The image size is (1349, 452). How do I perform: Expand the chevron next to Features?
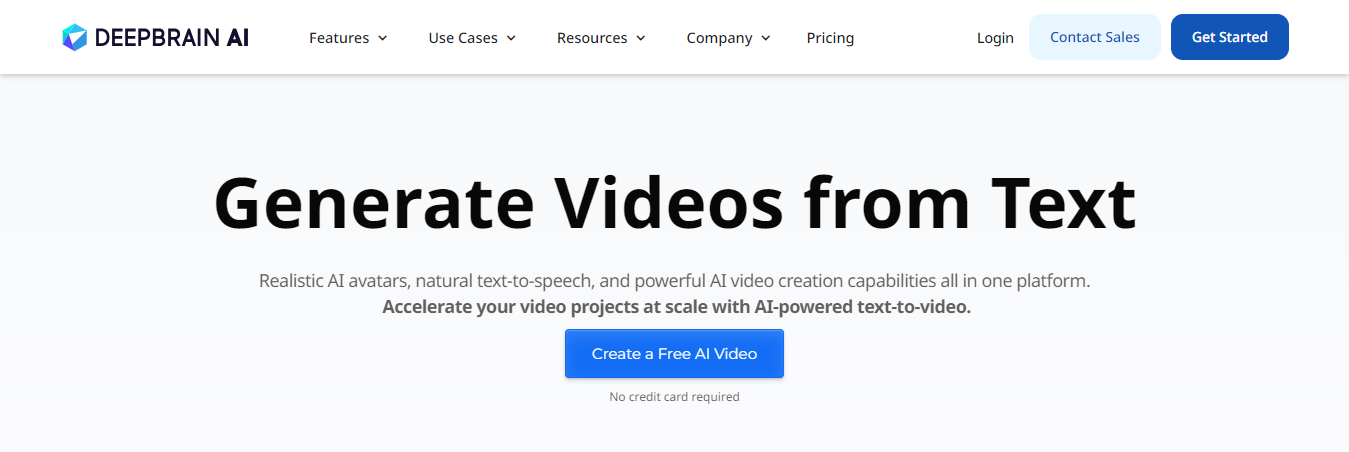(382, 38)
